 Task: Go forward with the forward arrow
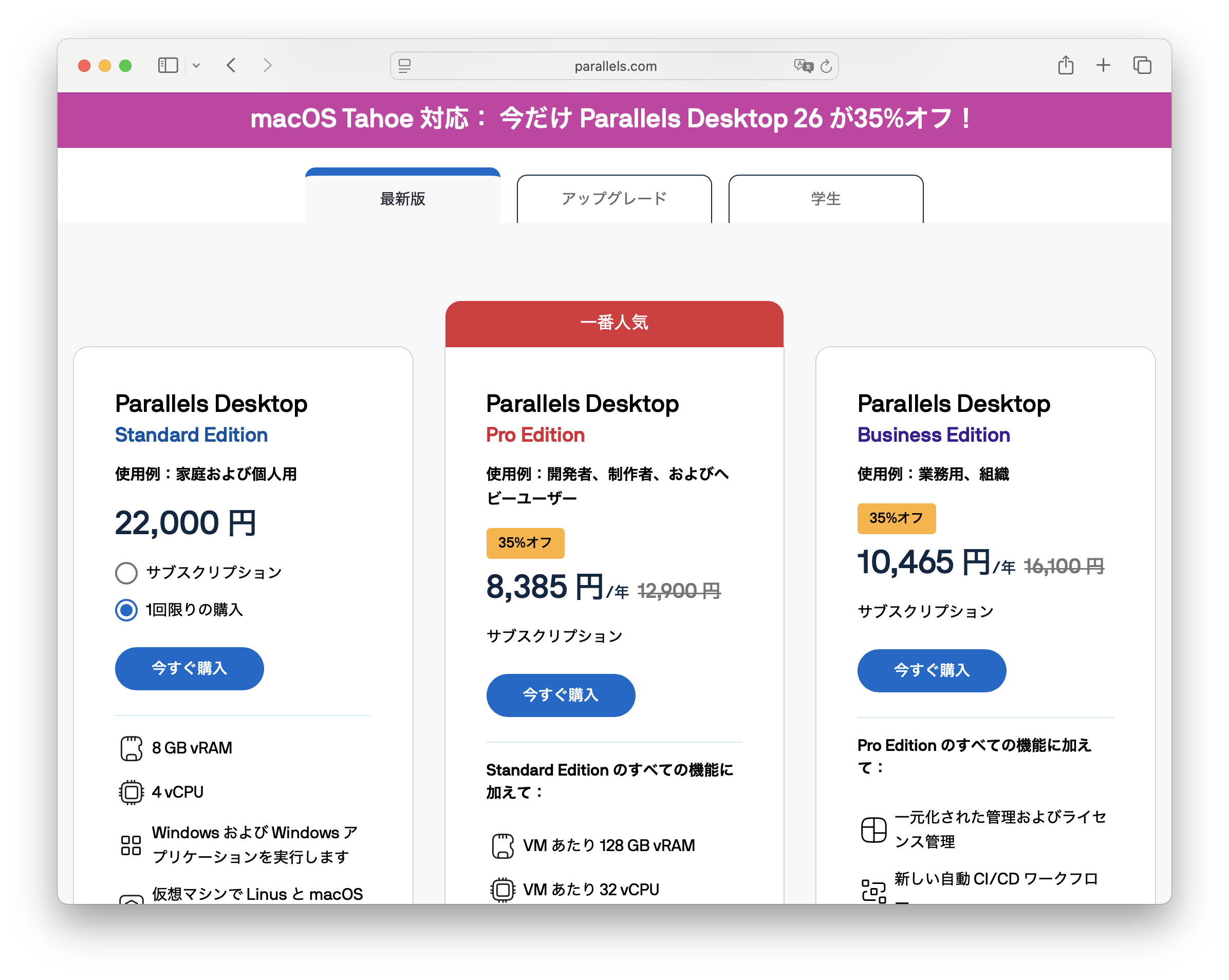pyautogui.click(x=267, y=66)
